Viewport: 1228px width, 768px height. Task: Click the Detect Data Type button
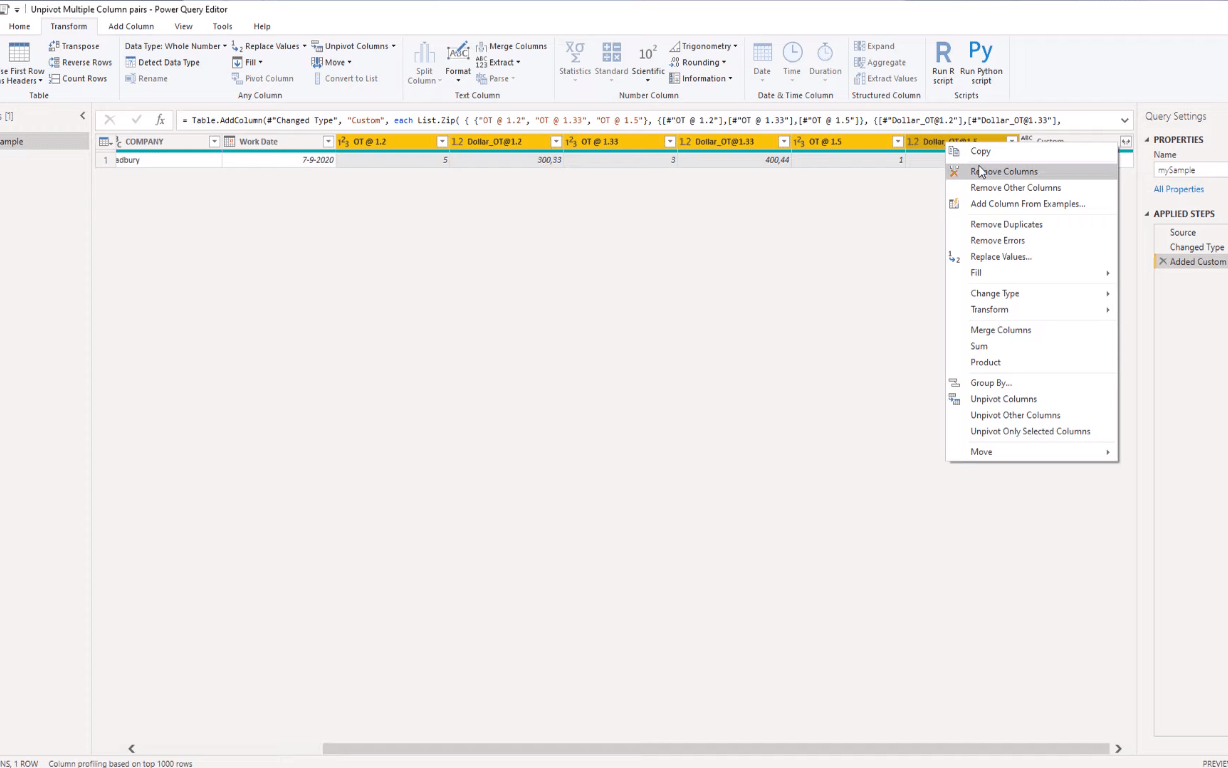[x=162, y=62]
